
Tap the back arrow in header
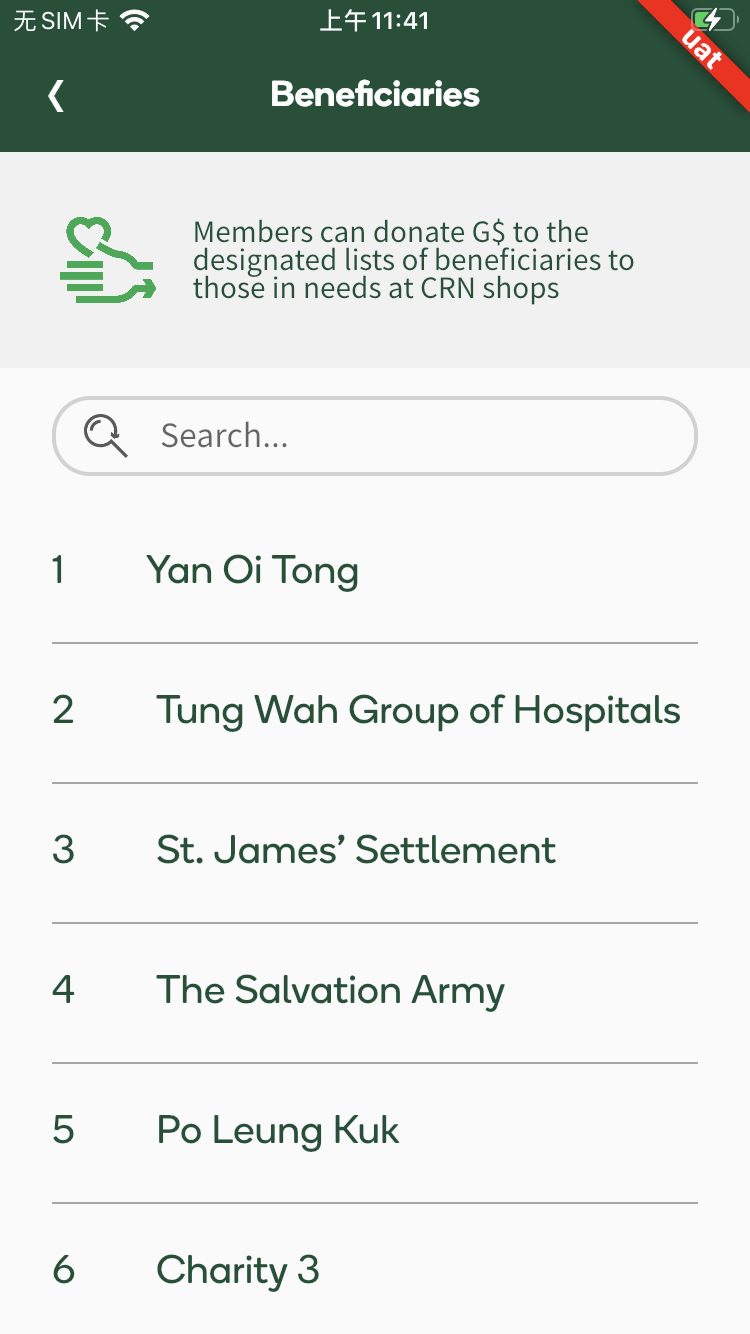coord(56,96)
